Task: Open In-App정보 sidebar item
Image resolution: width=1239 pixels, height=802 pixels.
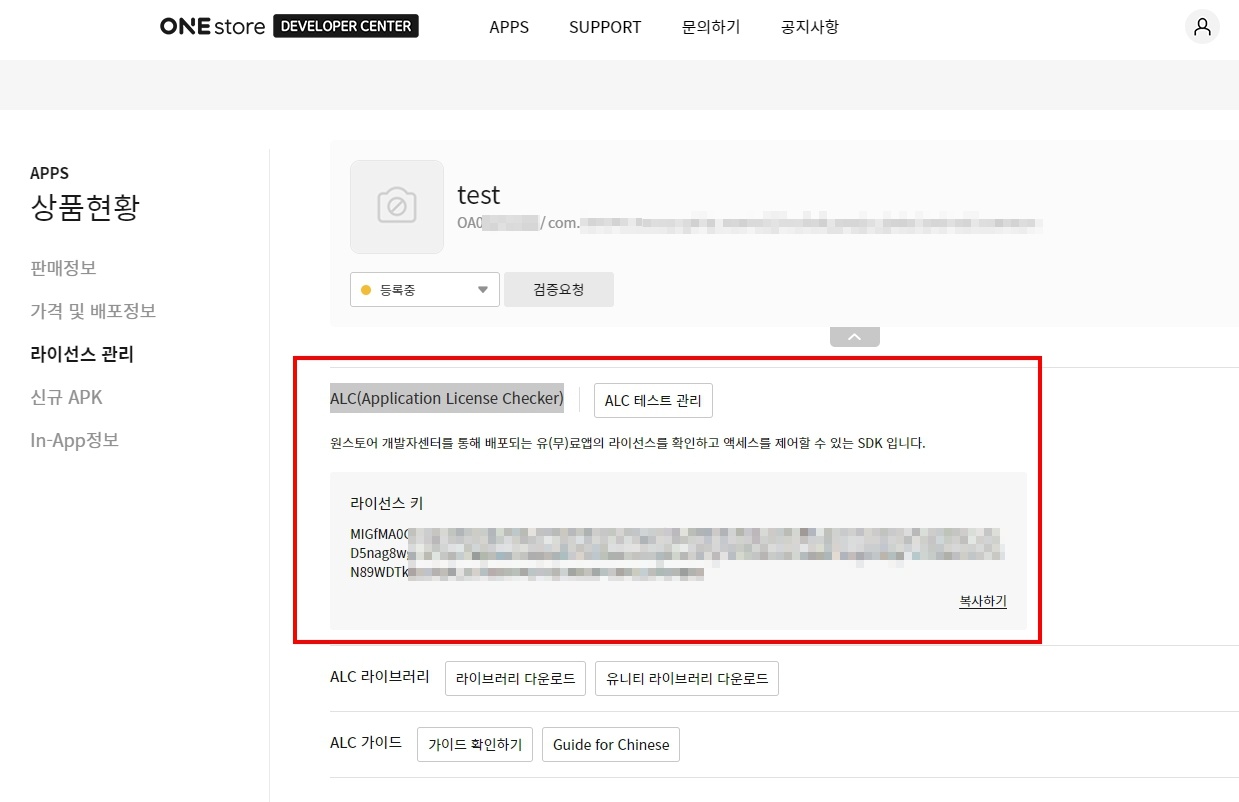Action: tap(74, 440)
